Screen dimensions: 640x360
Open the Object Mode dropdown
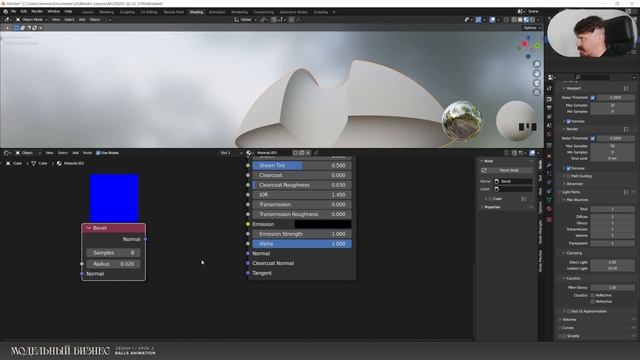point(31,20)
